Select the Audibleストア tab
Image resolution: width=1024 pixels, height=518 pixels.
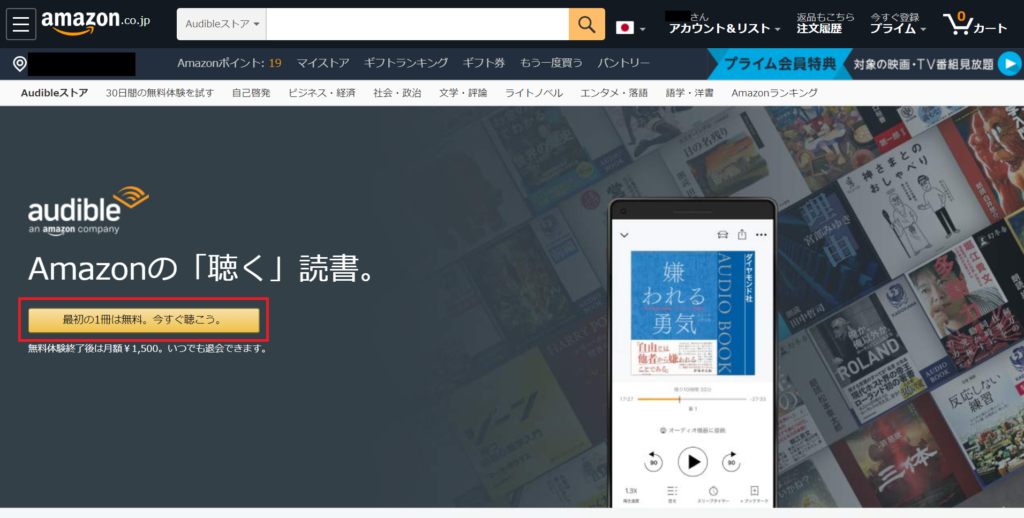pyautogui.click(x=54, y=93)
